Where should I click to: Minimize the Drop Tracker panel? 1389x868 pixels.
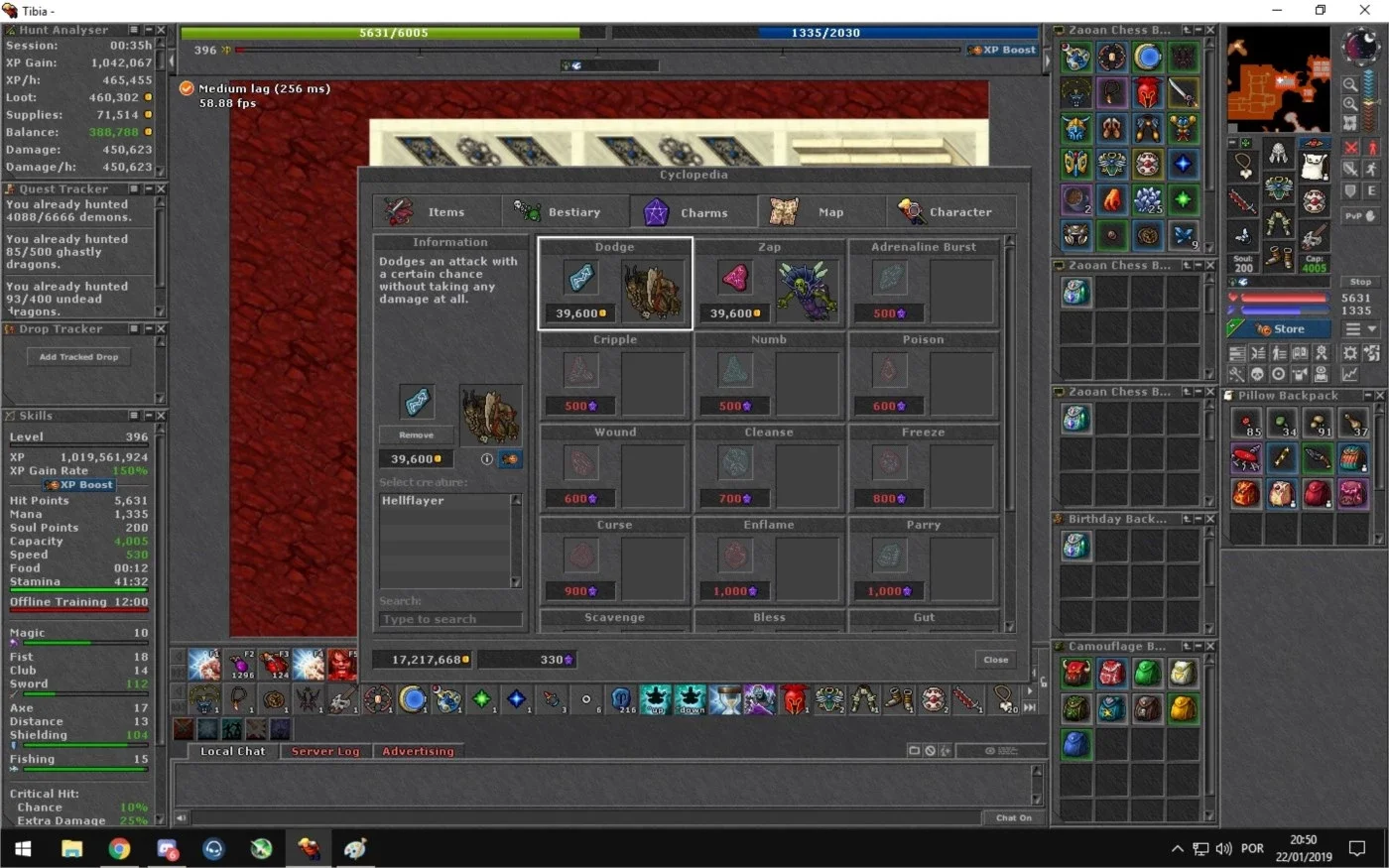[149, 328]
